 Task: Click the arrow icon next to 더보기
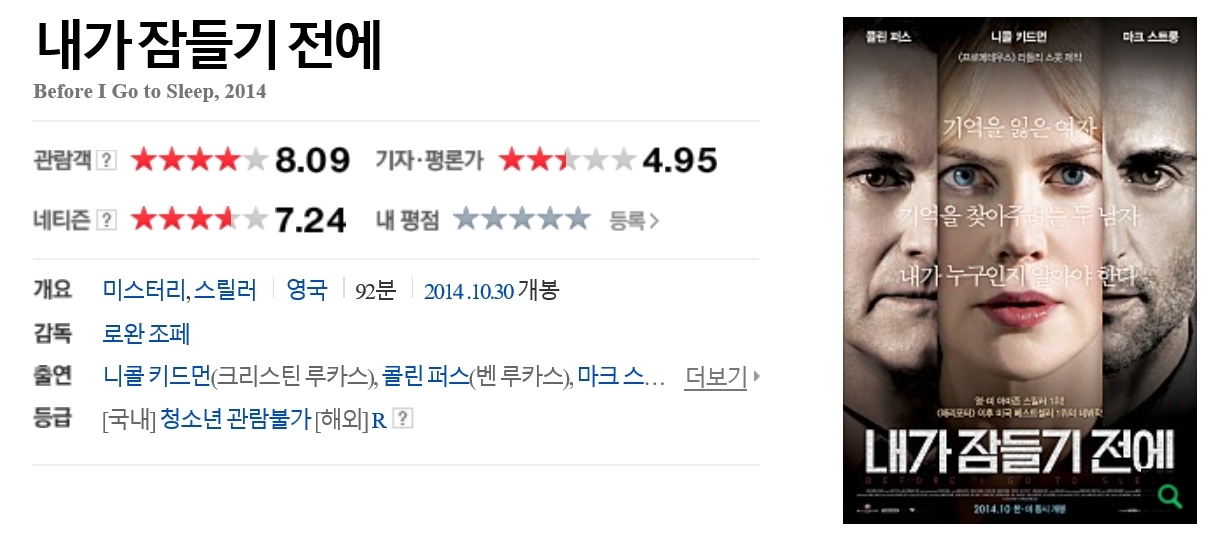[756, 377]
